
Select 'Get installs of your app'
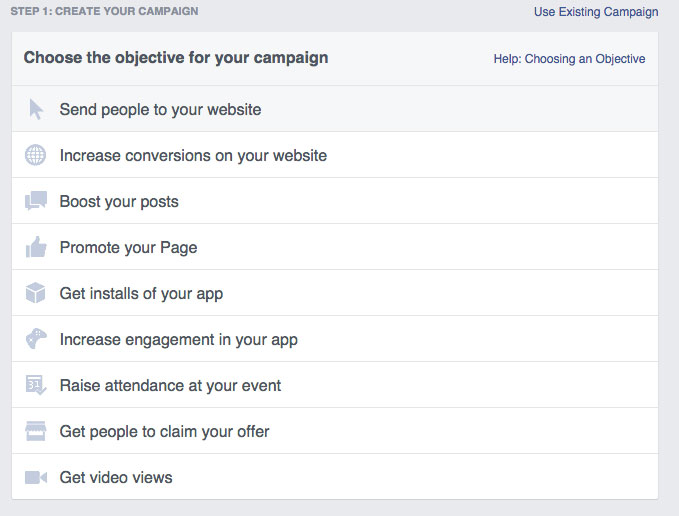[335, 293]
